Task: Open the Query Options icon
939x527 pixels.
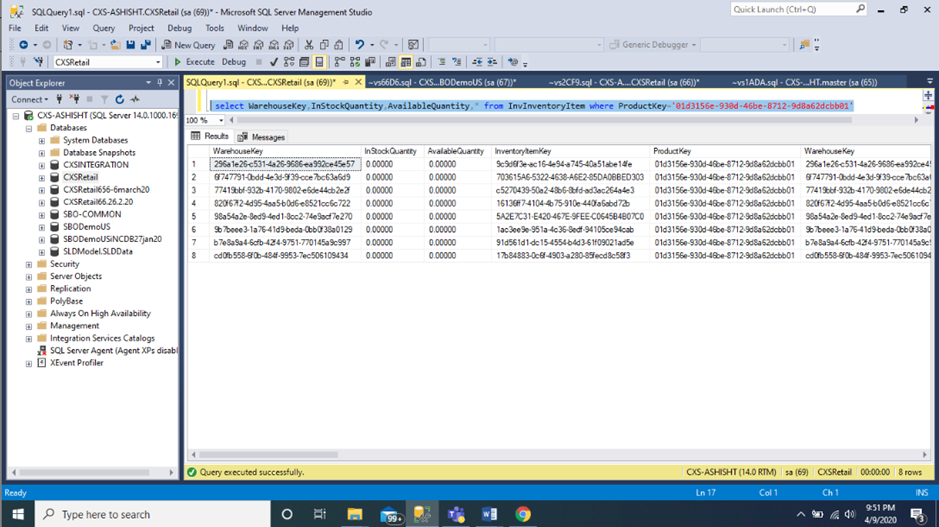Action: pyautogui.click(x=304, y=62)
